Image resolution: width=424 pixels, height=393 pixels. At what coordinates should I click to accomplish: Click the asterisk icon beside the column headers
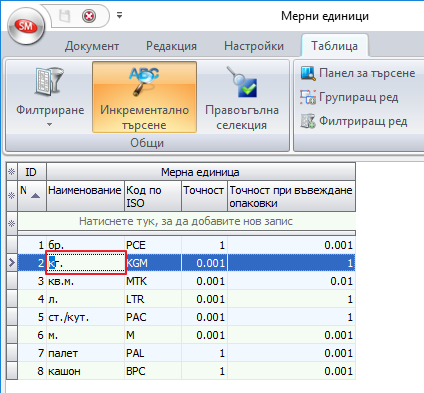tap(12, 196)
